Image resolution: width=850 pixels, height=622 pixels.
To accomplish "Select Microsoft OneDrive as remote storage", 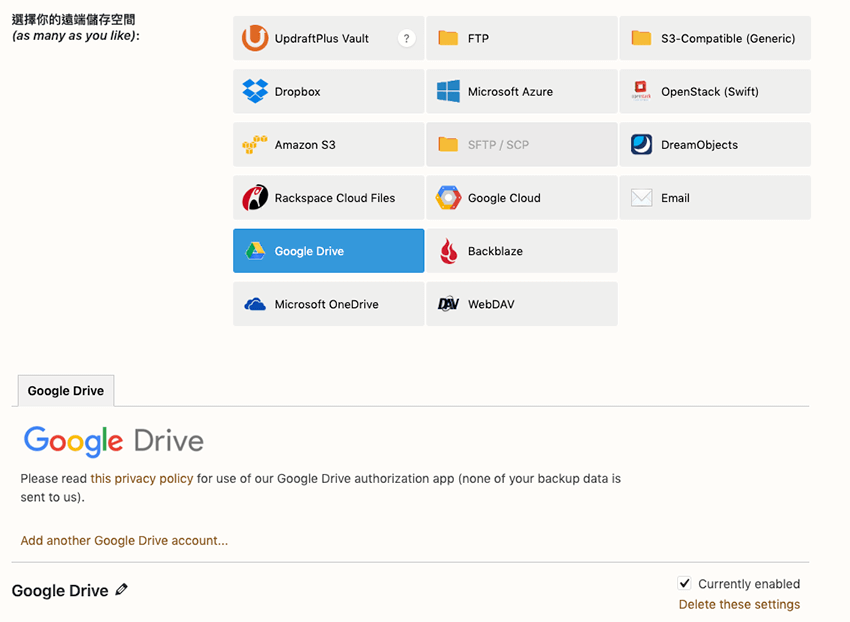I will click(329, 304).
